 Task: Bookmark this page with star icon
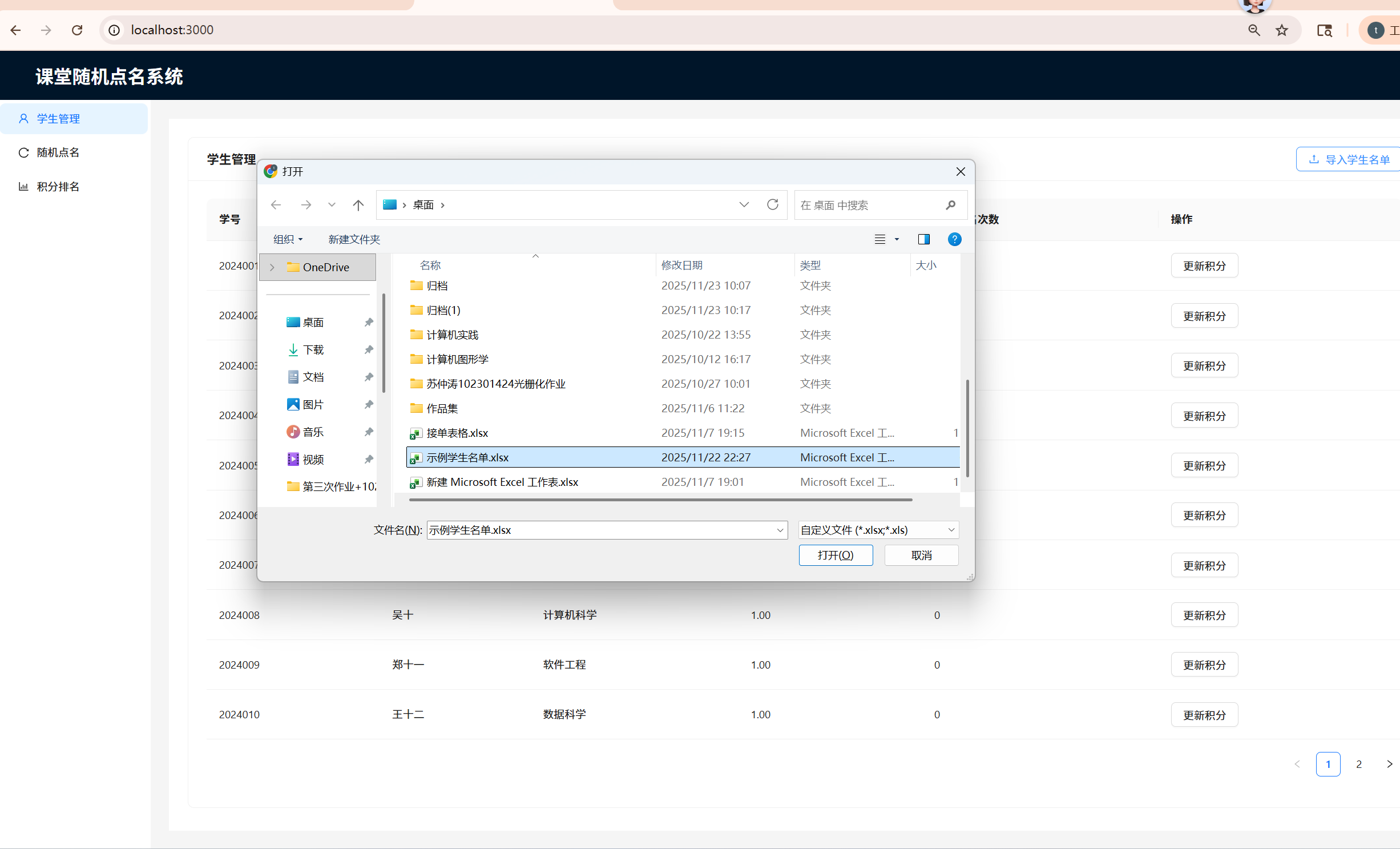click(1282, 30)
